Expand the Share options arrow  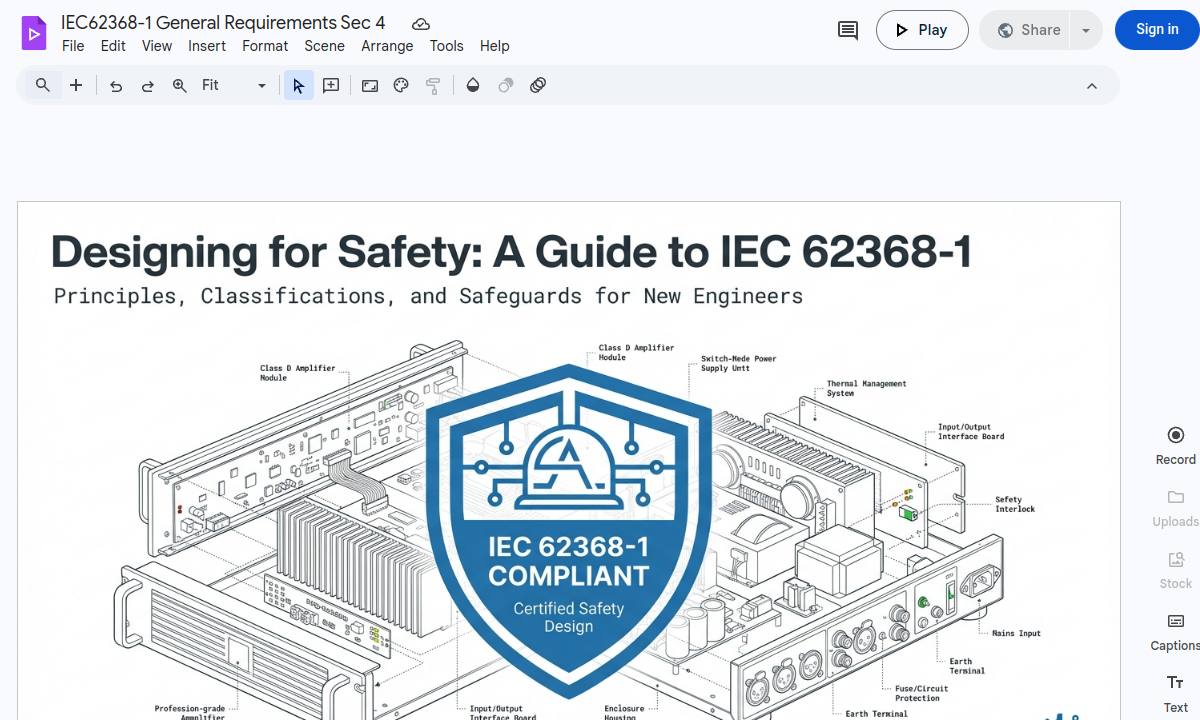click(x=1086, y=30)
